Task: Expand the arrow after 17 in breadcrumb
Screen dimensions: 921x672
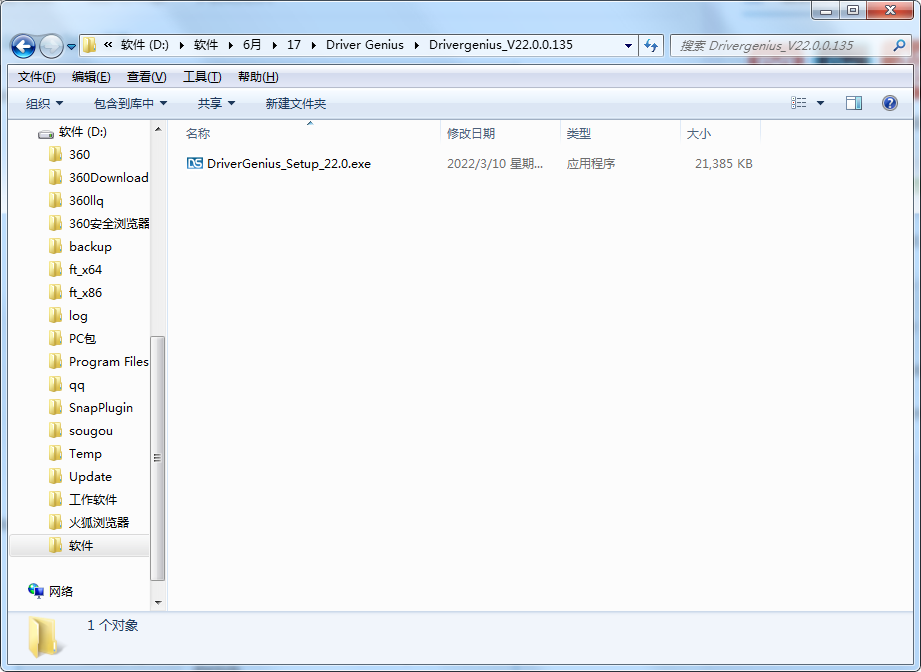Action: [314, 46]
